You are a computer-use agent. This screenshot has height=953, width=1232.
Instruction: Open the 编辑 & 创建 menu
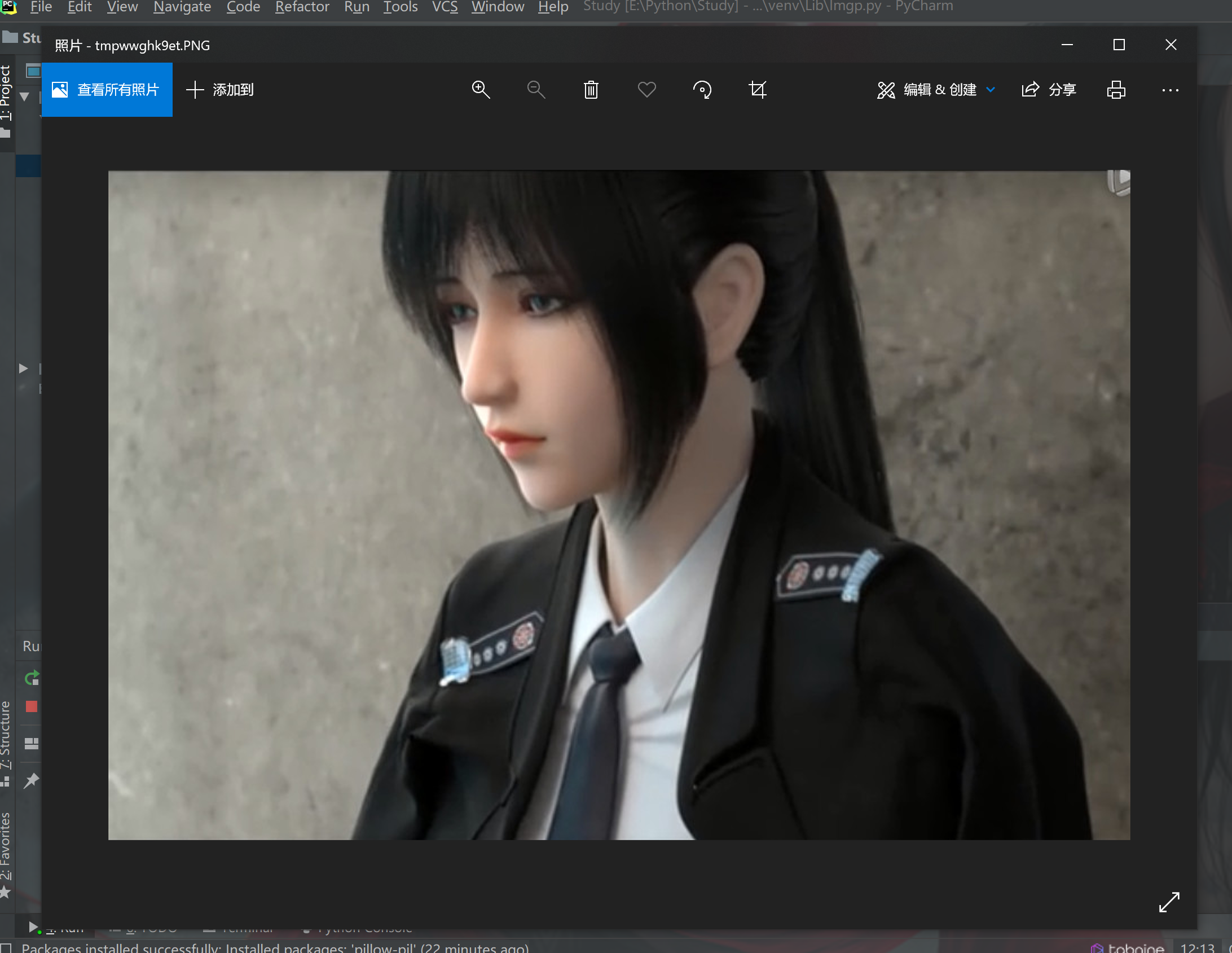pos(936,90)
